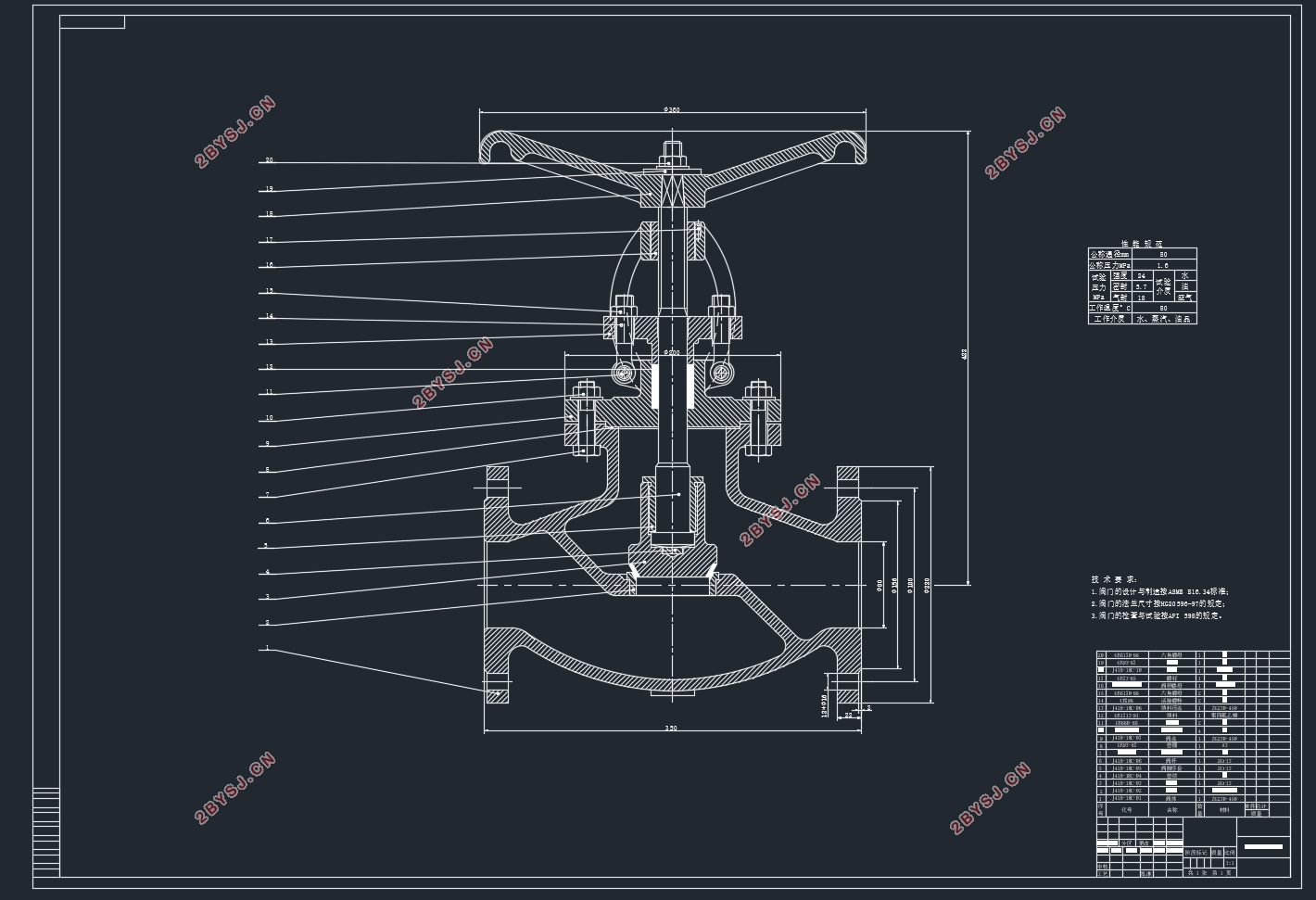Select part callout number 5

267,546
